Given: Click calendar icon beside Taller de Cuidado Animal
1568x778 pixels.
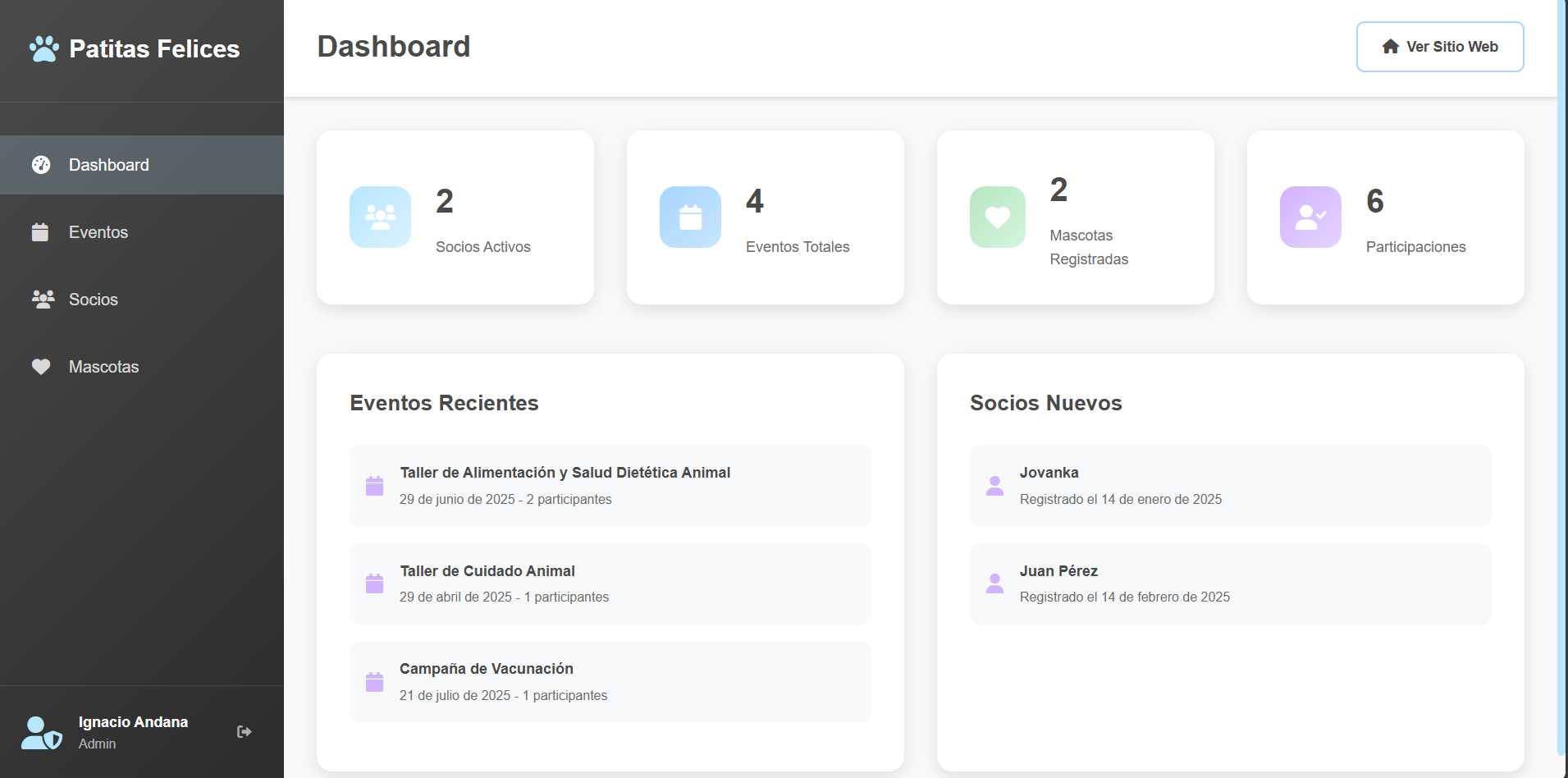Looking at the screenshot, I should [x=374, y=583].
